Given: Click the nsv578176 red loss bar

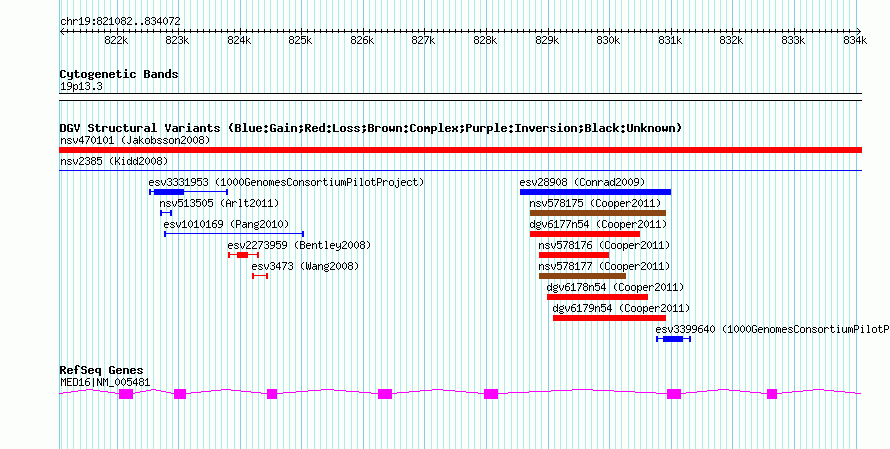Looking at the screenshot, I should pyautogui.click(x=574, y=255).
